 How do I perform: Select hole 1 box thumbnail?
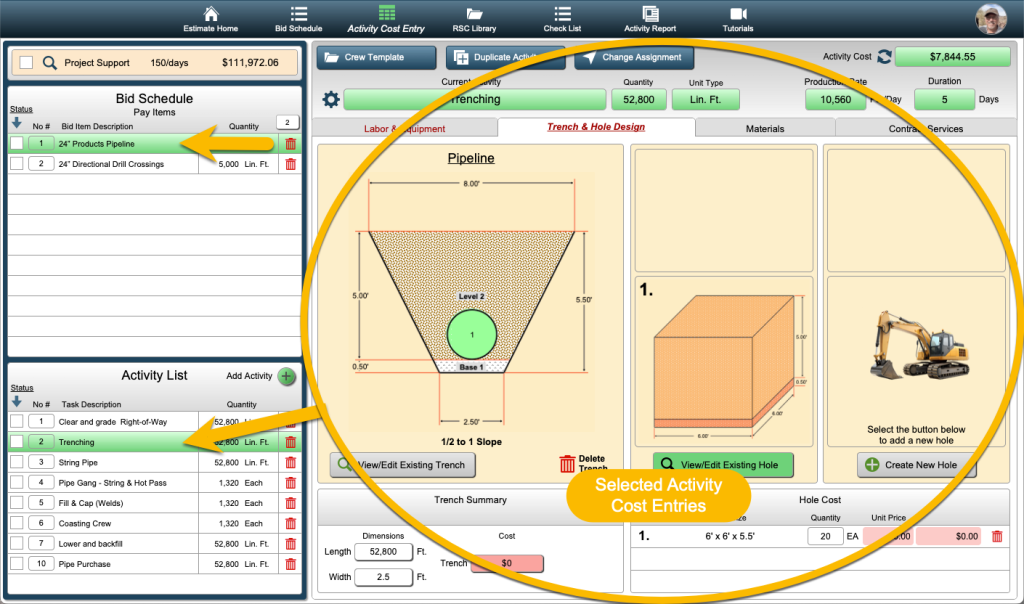tap(724, 362)
